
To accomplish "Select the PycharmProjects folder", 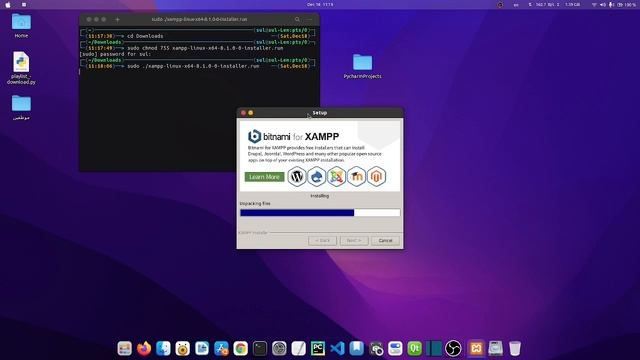I will [362, 66].
